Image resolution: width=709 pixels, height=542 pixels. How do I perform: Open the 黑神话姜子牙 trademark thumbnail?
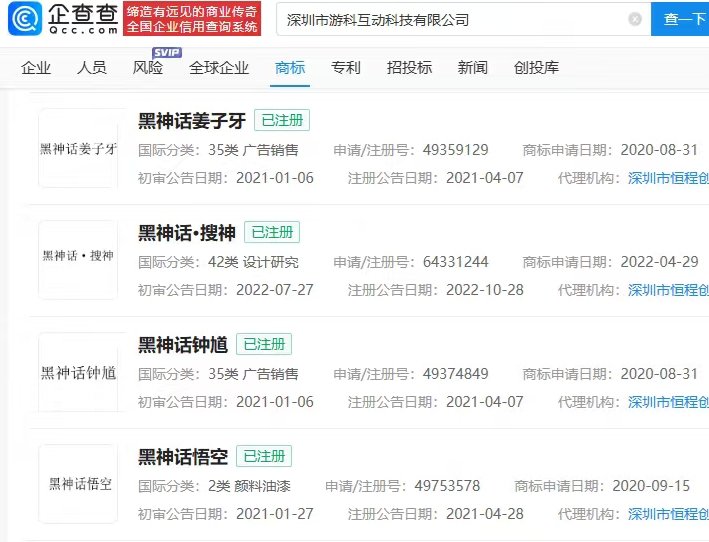[x=78, y=148]
